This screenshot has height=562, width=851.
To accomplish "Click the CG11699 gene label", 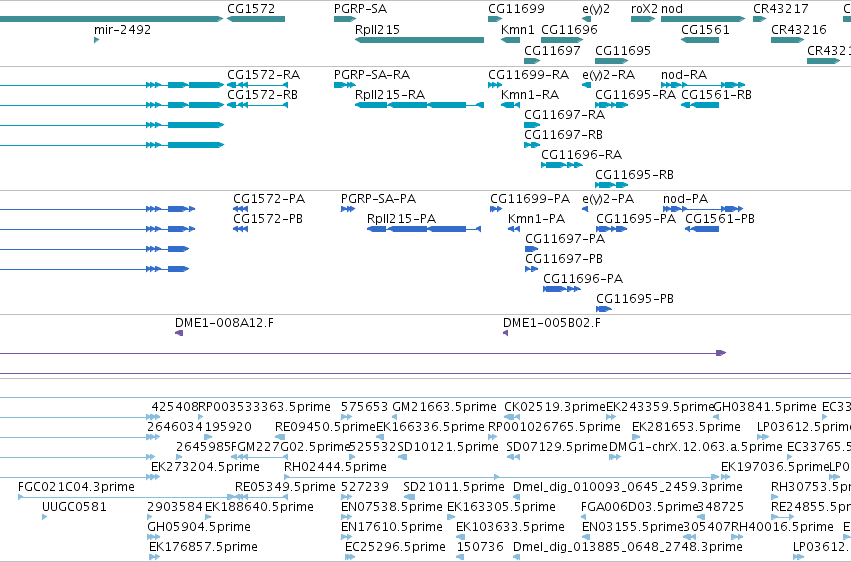I will point(516,9).
